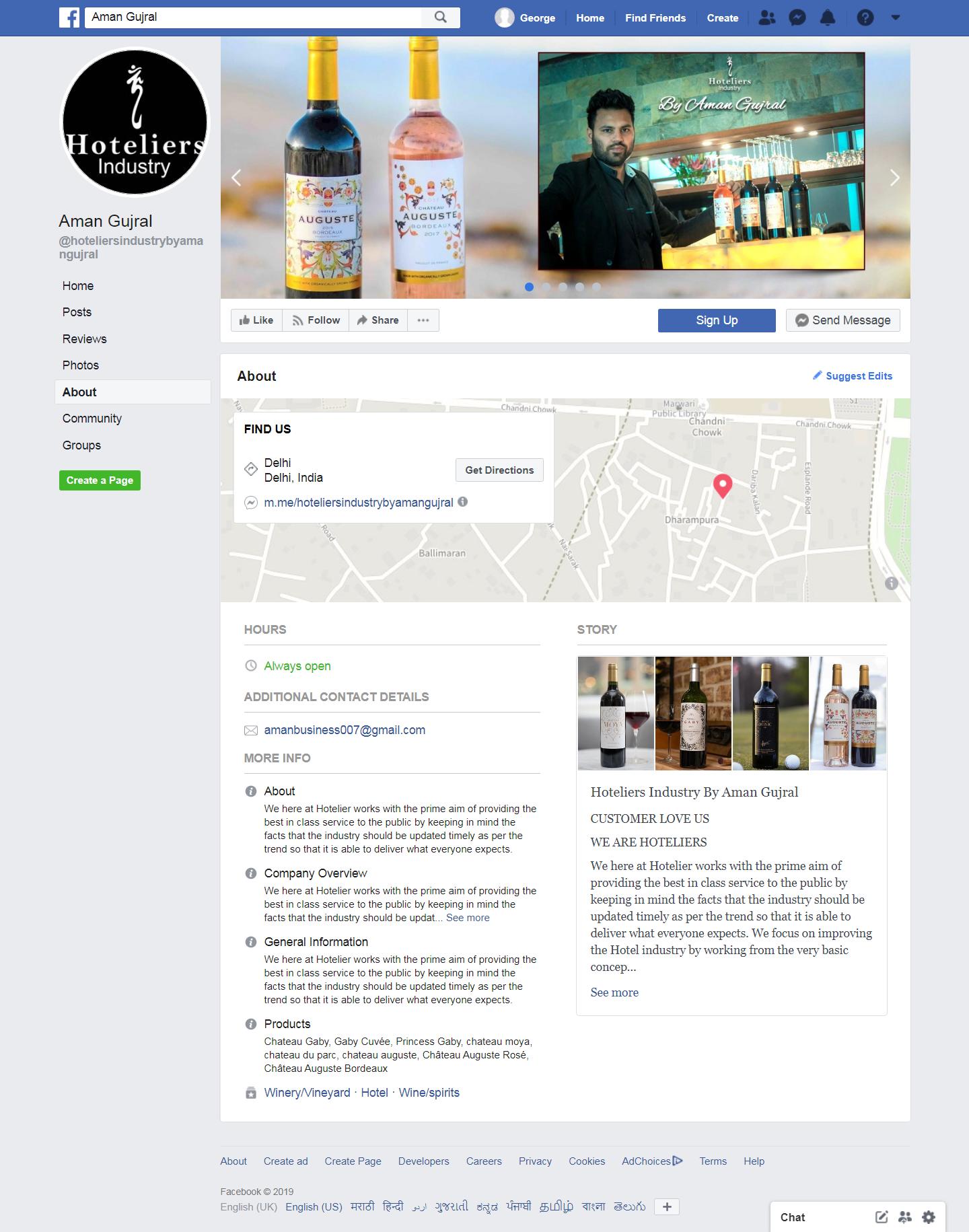
Task: Expand the account dropdown arrow in top bar
Action: click(896, 17)
